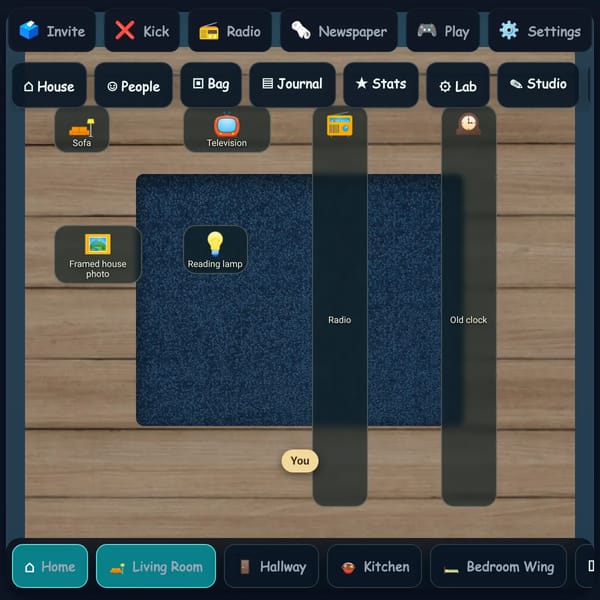Click the door icon on Hallway button
Image resolution: width=600 pixels, height=600 pixels.
(x=245, y=567)
